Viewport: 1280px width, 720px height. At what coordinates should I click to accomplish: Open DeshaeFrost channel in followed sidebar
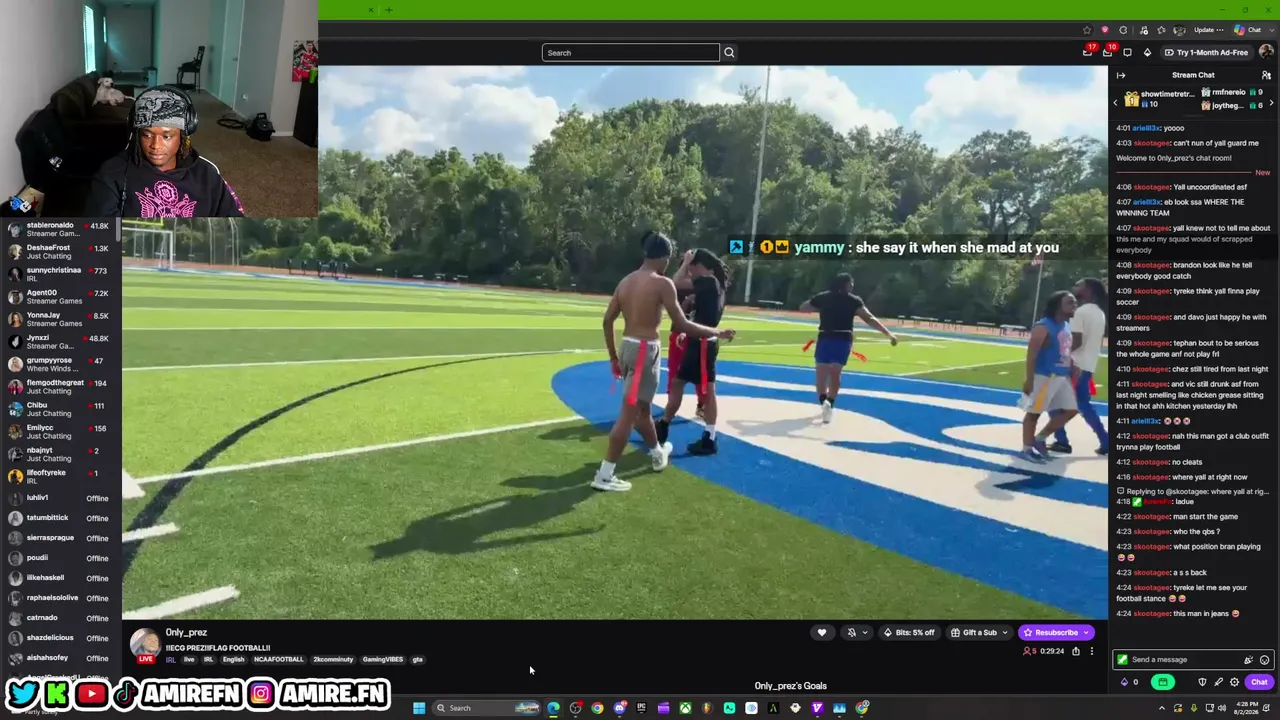pyautogui.click(x=60, y=252)
